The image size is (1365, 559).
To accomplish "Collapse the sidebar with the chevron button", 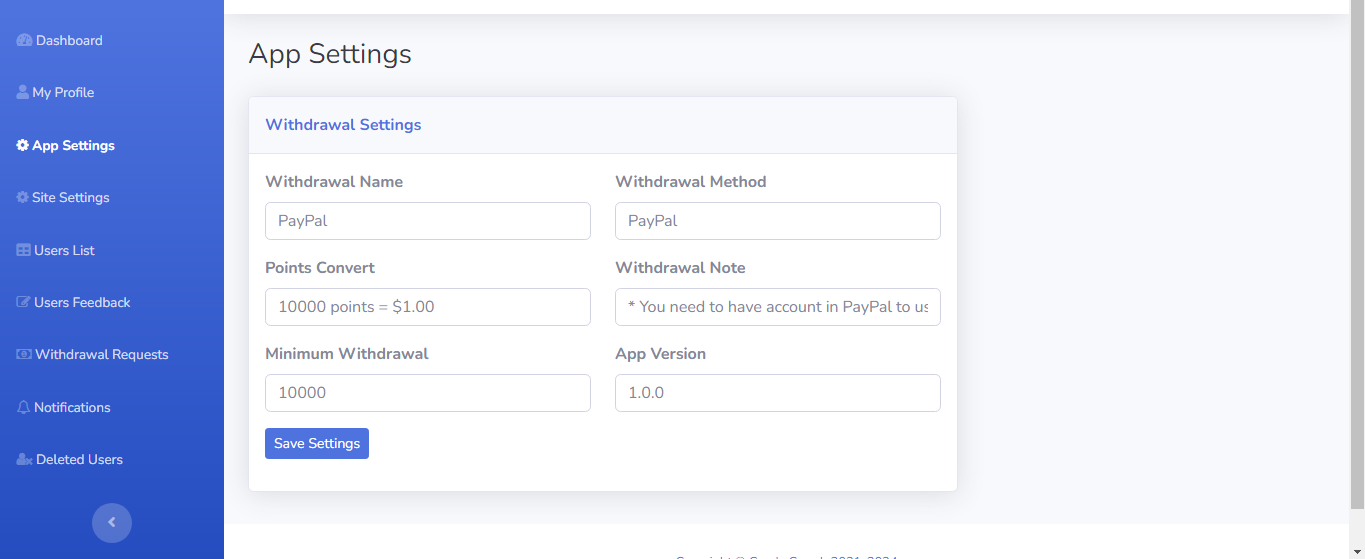I will (112, 522).
